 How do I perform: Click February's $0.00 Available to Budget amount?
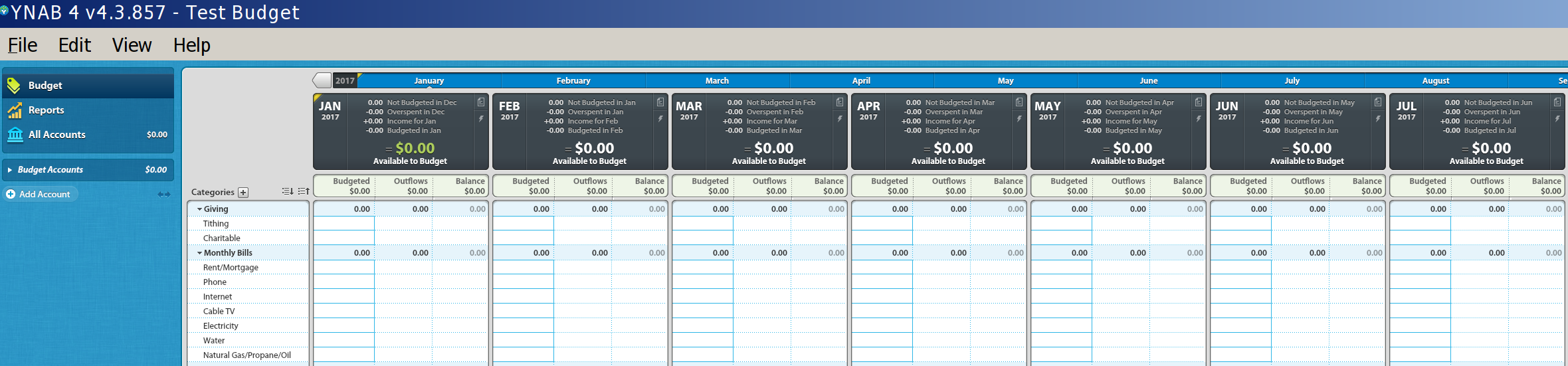[x=595, y=148]
